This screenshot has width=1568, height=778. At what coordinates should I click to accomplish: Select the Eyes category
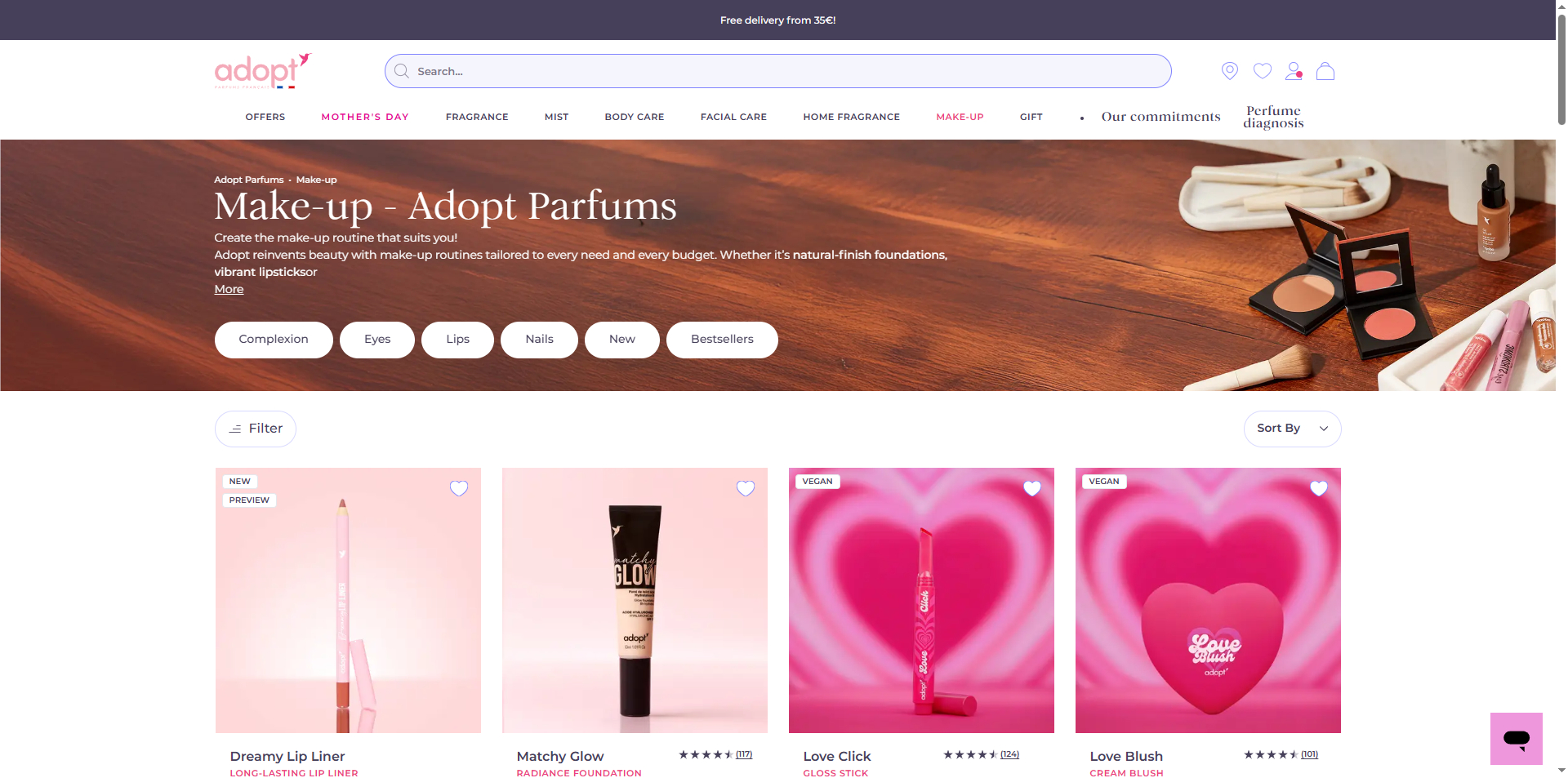377,340
